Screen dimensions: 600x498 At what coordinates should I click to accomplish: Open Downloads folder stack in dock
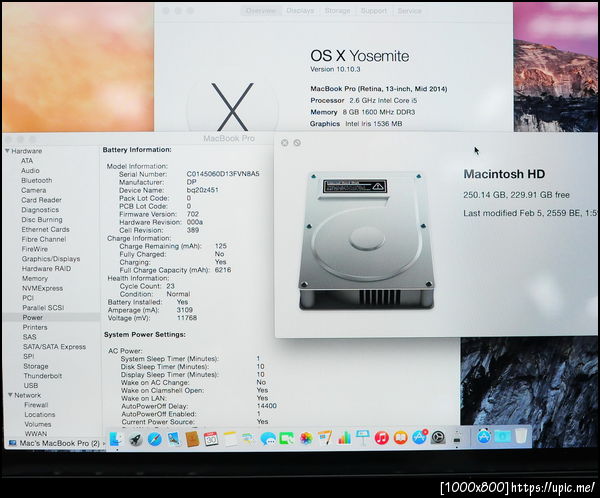[503, 436]
